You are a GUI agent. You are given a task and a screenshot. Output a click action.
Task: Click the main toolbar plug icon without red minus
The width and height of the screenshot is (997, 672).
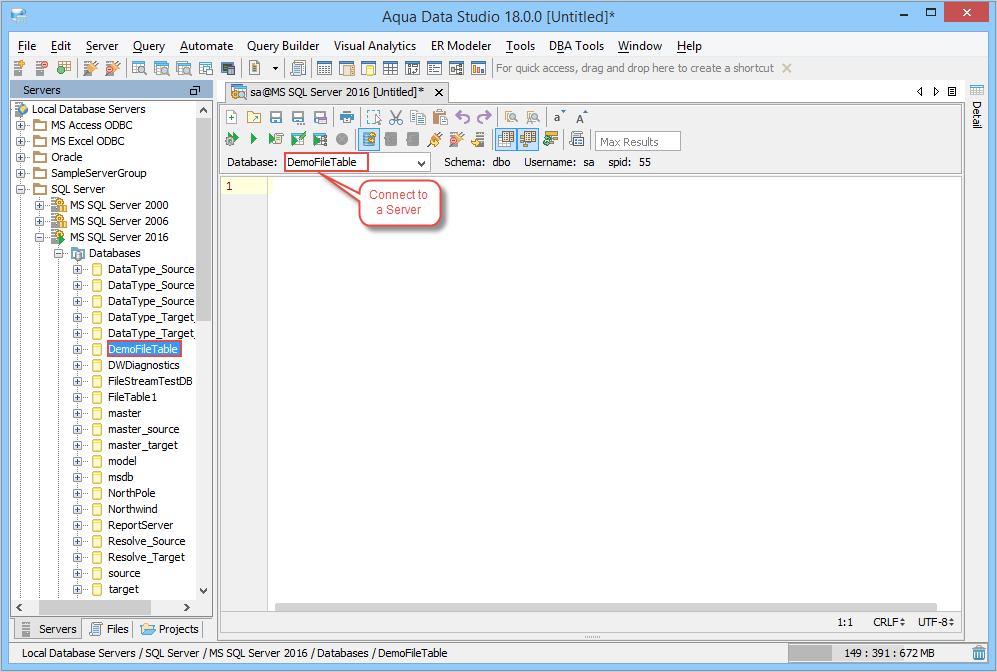click(91, 68)
